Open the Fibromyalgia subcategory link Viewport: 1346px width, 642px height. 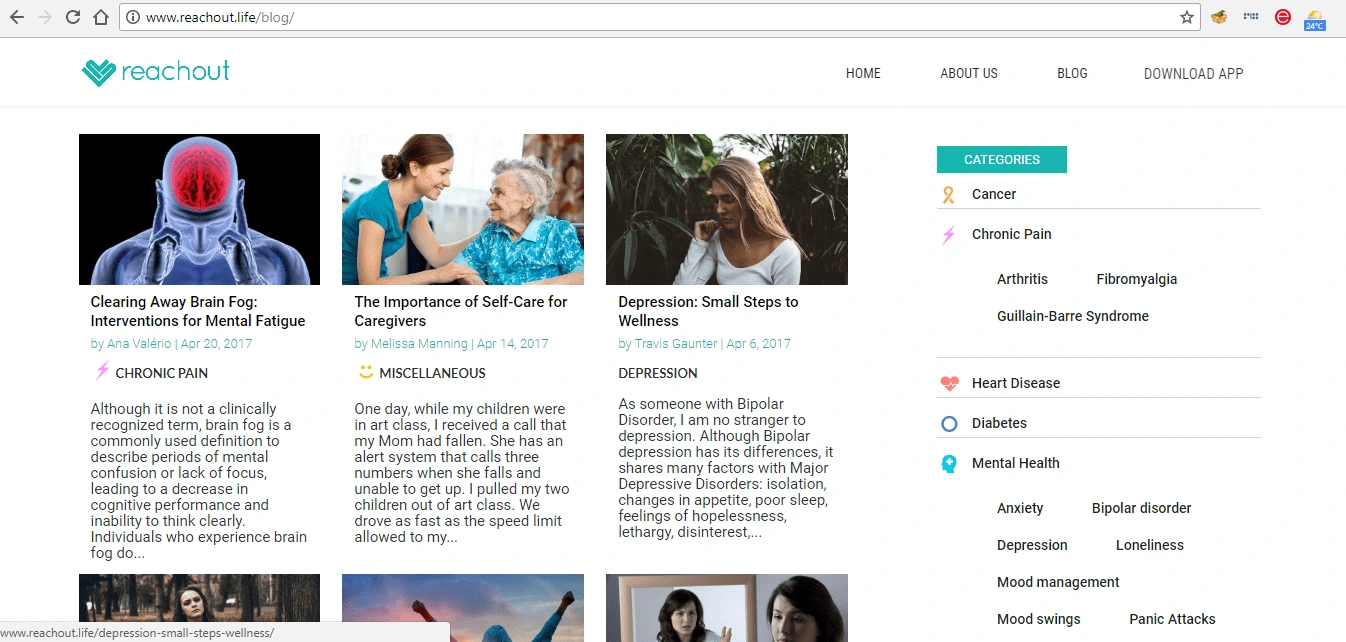coord(1136,279)
